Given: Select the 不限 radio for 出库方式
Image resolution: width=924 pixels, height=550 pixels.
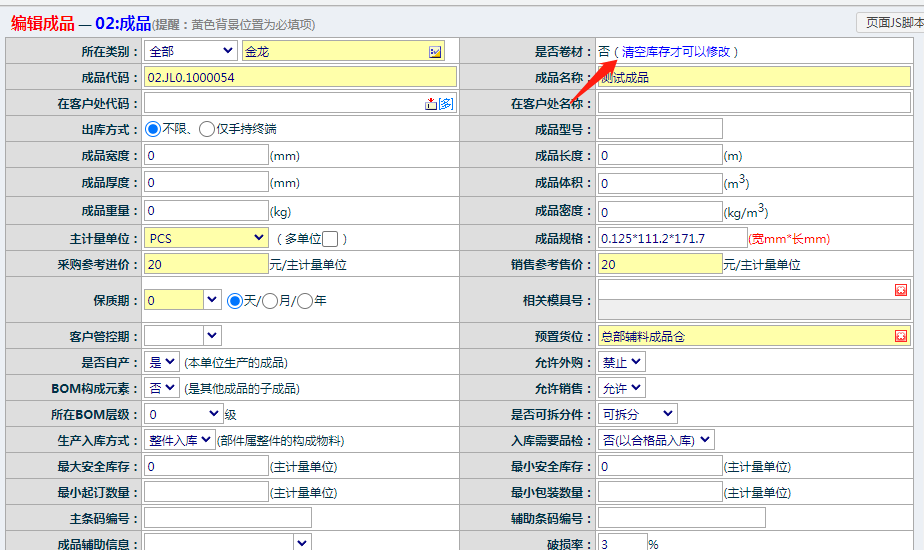Looking at the screenshot, I should tap(153, 129).
